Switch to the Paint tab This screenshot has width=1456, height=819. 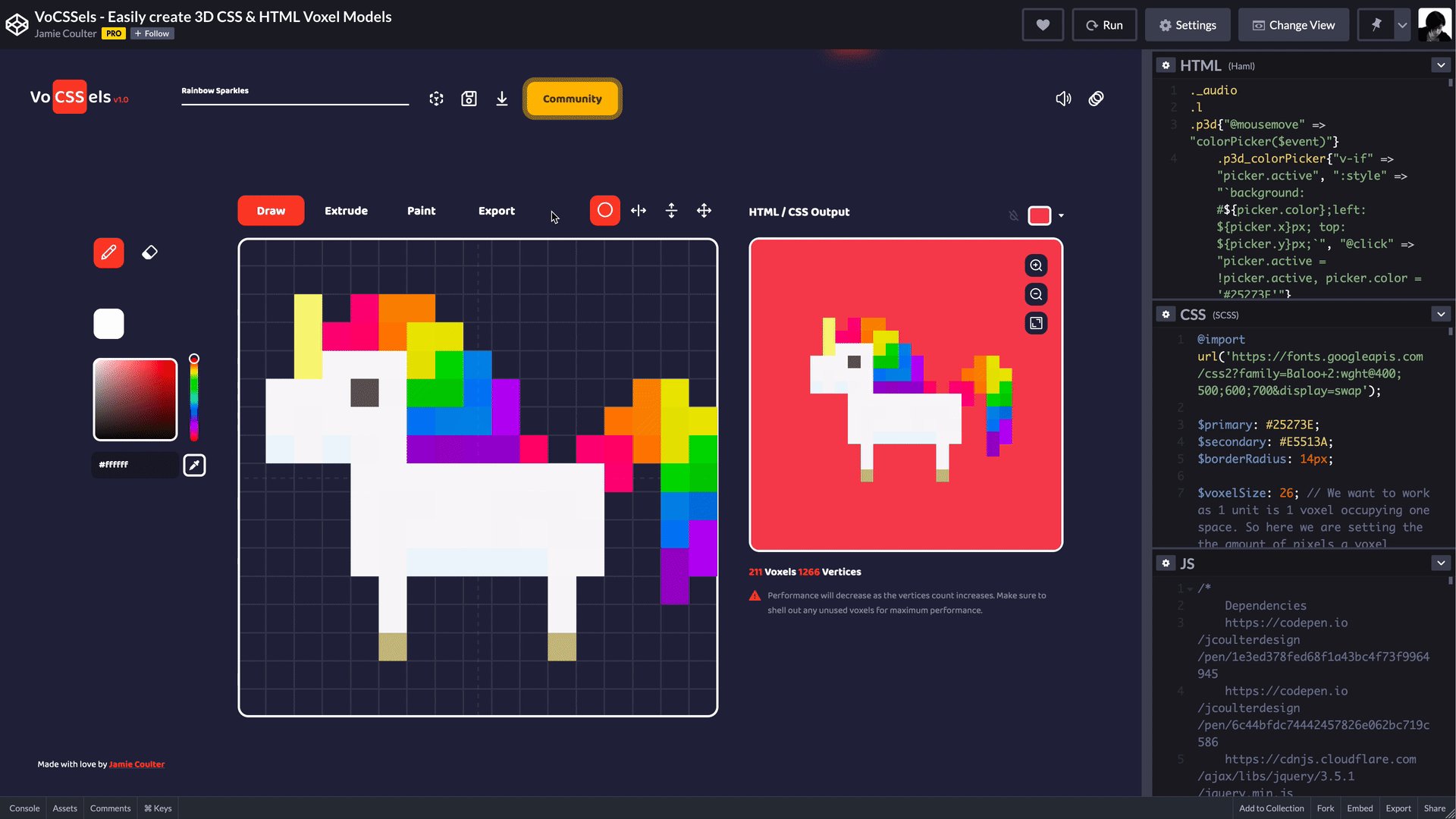421,211
